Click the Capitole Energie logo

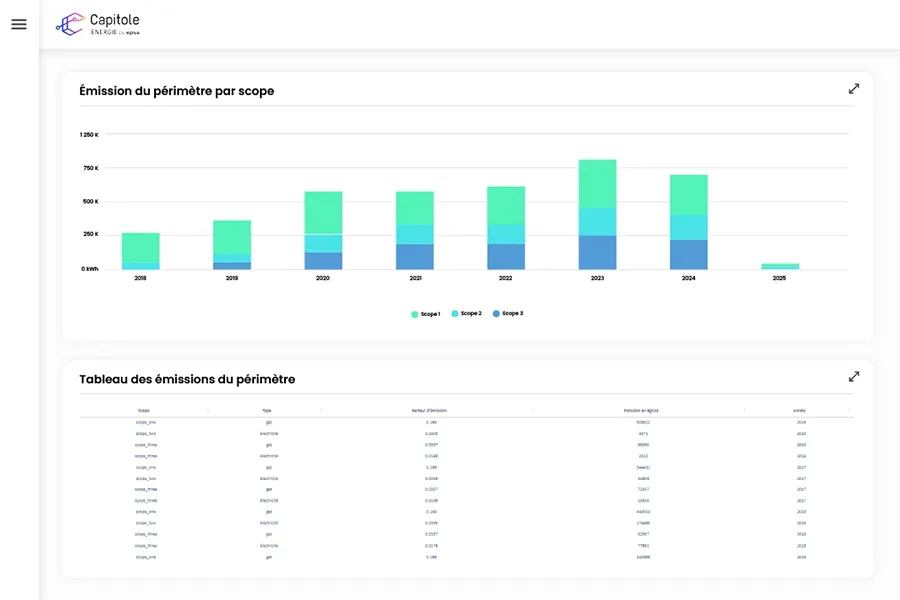coord(98,24)
